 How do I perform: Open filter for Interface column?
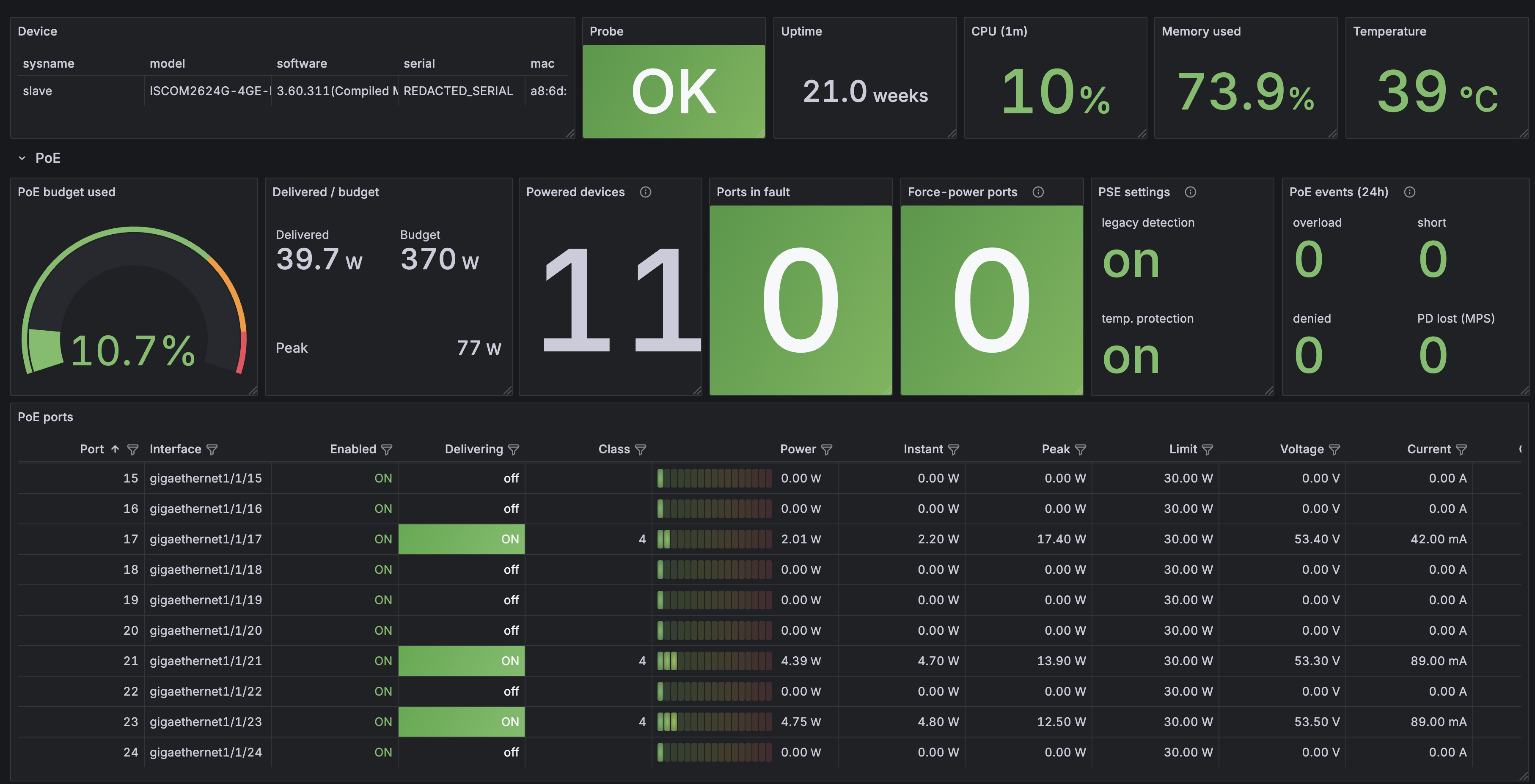click(x=212, y=449)
